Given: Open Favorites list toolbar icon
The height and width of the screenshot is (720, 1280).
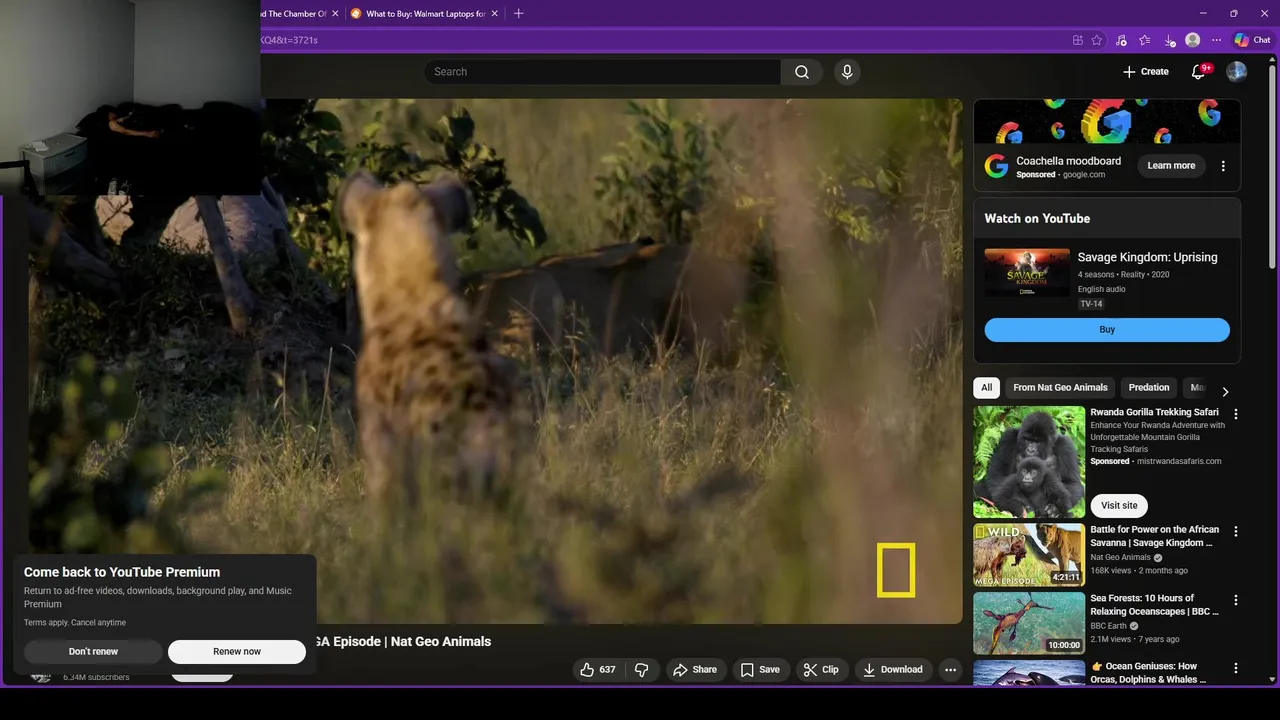Looking at the screenshot, I should tap(1145, 40).
